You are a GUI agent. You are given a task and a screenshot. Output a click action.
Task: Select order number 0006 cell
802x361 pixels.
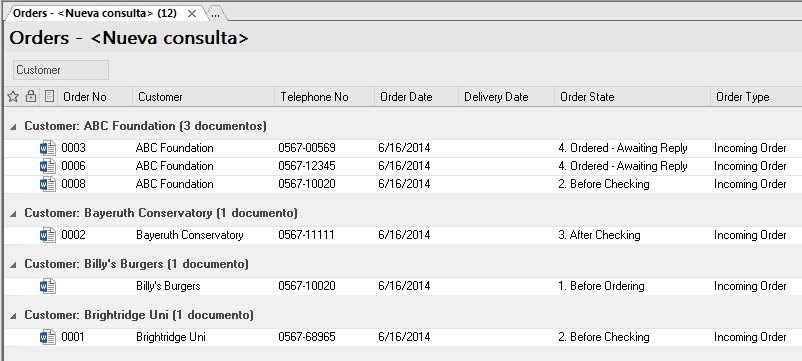coord(74,166)
